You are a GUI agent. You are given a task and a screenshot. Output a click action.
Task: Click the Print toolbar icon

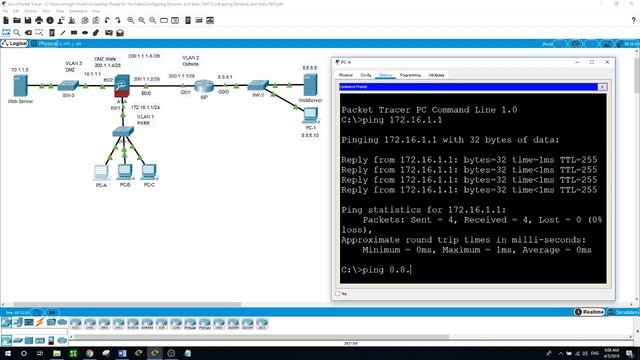(39, 20)
